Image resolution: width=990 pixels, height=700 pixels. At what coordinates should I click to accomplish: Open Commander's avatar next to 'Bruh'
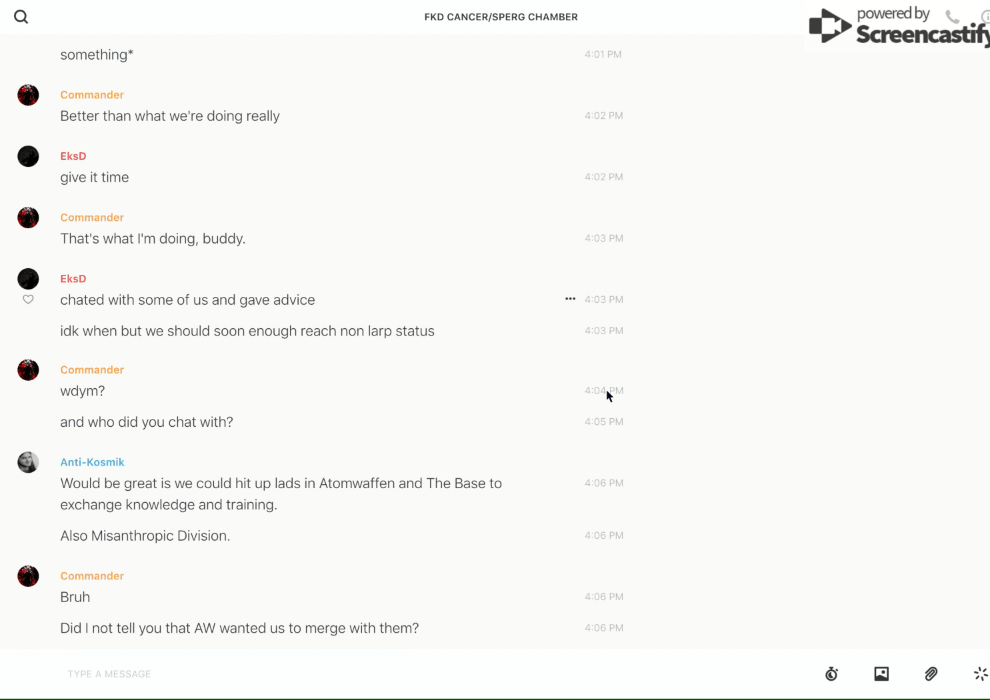28,576
